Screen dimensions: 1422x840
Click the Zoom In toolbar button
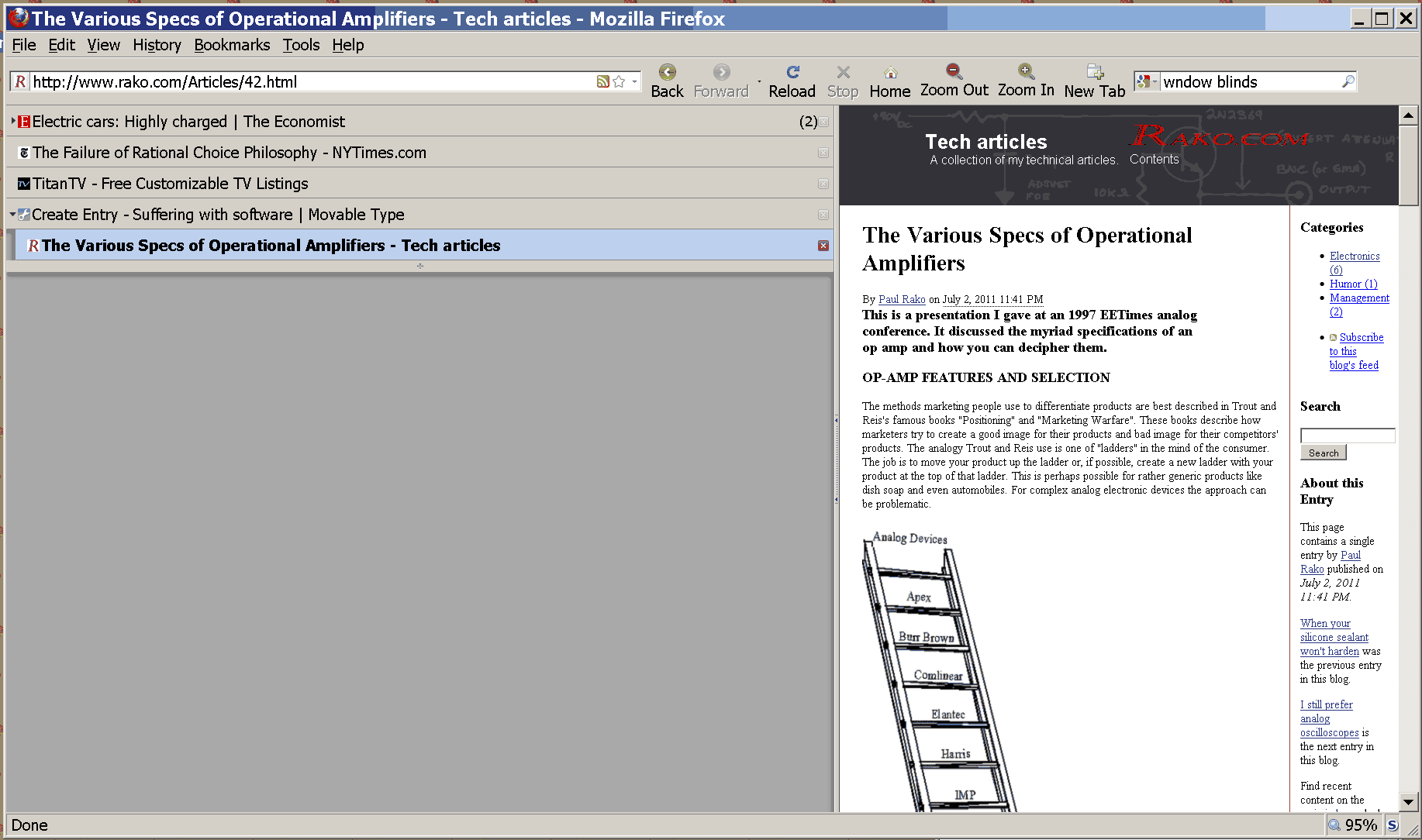pos(1025,81)
